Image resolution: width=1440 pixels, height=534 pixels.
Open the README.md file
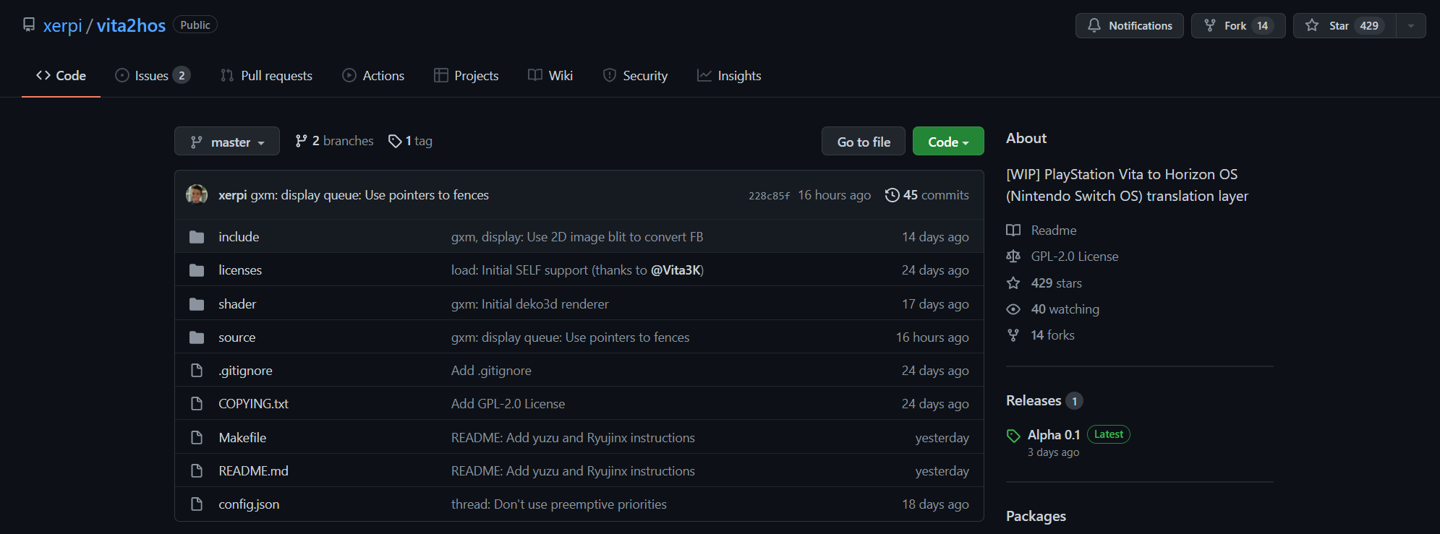(253, 471)
